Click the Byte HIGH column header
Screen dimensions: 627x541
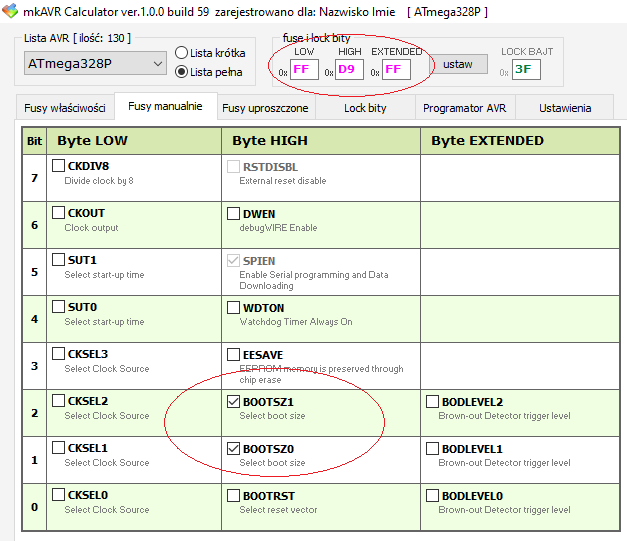coord(321,141)
